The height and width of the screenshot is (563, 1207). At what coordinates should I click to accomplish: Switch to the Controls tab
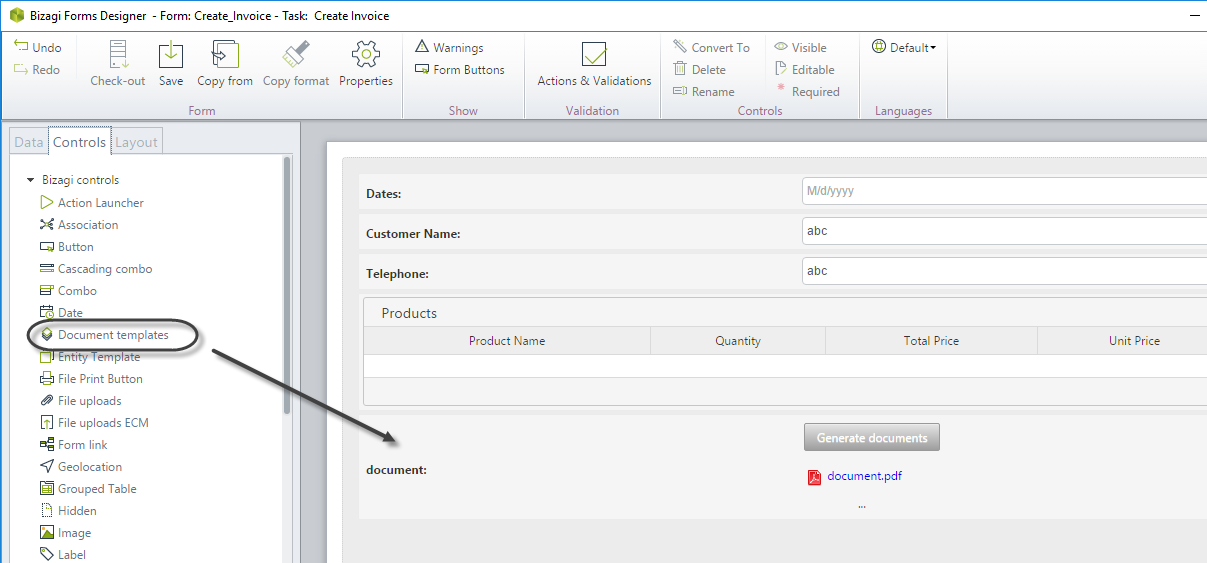pyautogui.click(x=80, y=142)
